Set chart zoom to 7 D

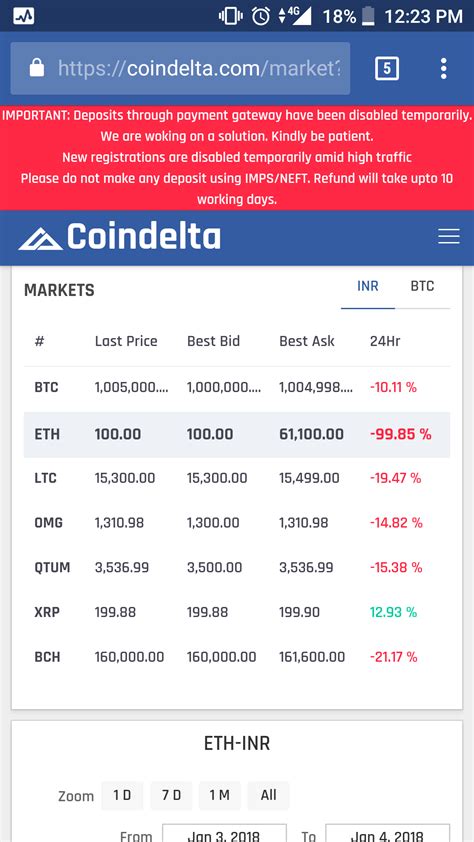tap(171, 795)
